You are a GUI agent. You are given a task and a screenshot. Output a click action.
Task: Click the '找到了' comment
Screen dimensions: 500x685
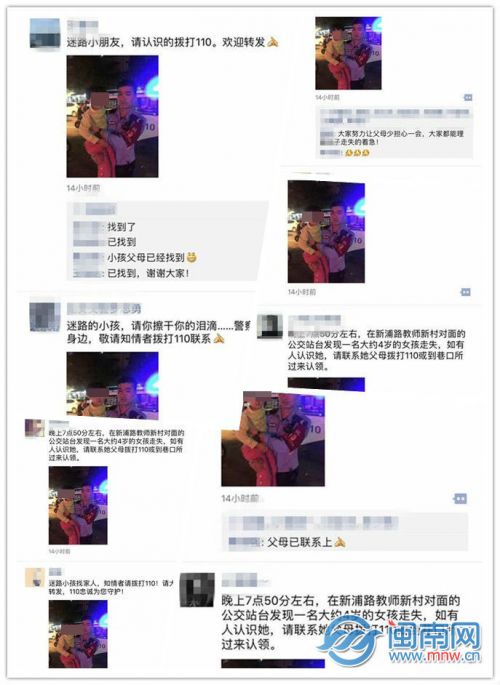pos(122,227)
